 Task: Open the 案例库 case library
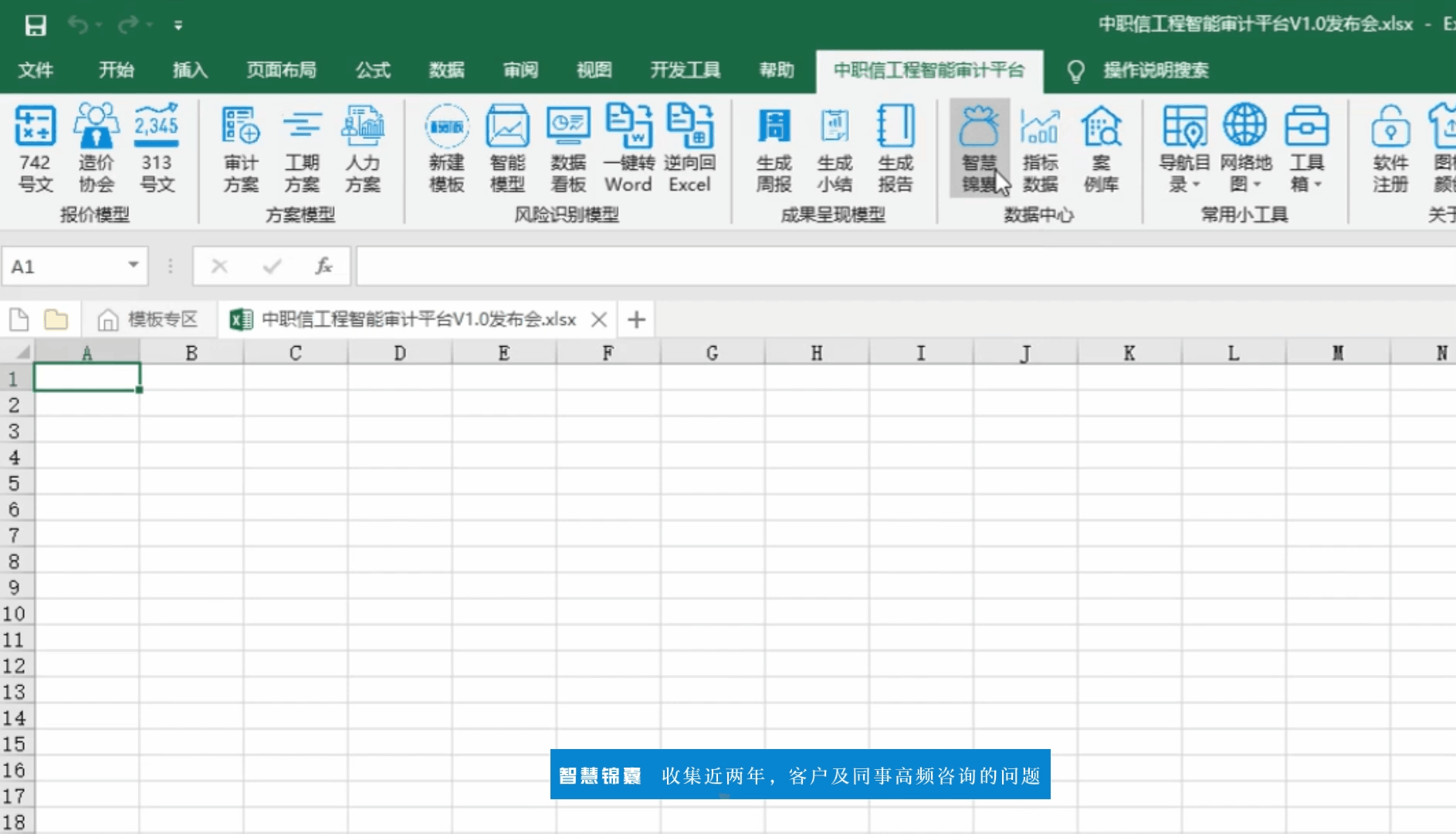pos(1101,147)
